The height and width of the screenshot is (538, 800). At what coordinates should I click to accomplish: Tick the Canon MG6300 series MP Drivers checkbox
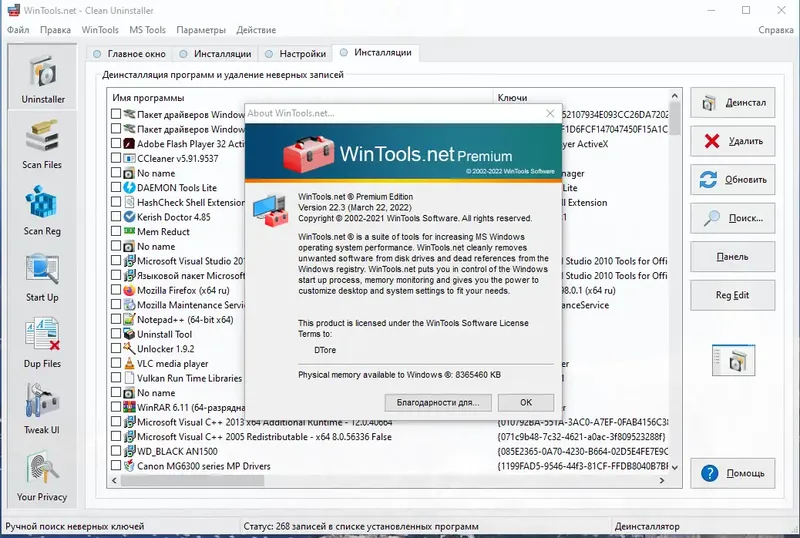(x=116, y=465)
